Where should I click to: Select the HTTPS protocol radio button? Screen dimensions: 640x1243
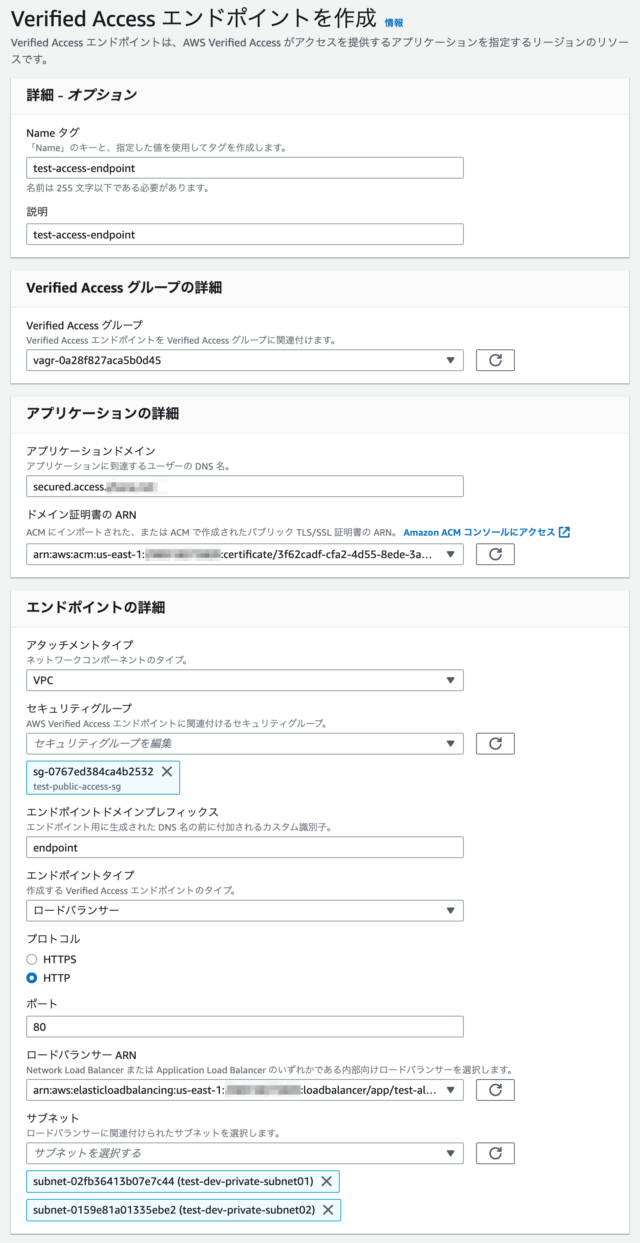[31, 959]
